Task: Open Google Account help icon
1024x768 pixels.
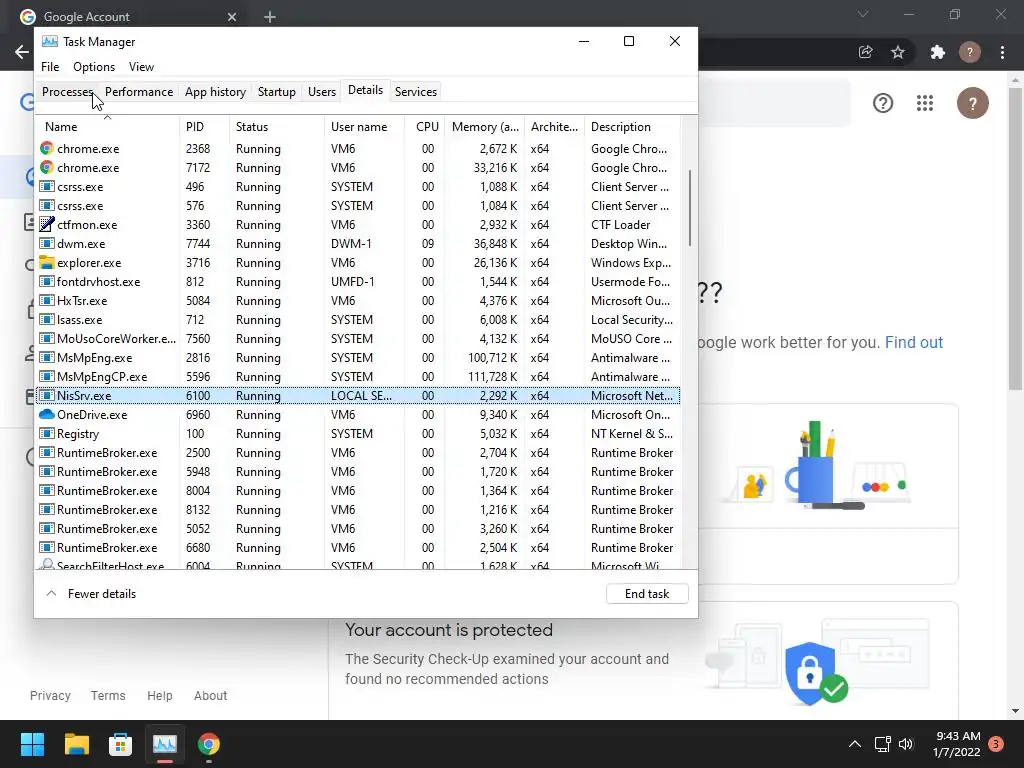Action: [883, 103]
